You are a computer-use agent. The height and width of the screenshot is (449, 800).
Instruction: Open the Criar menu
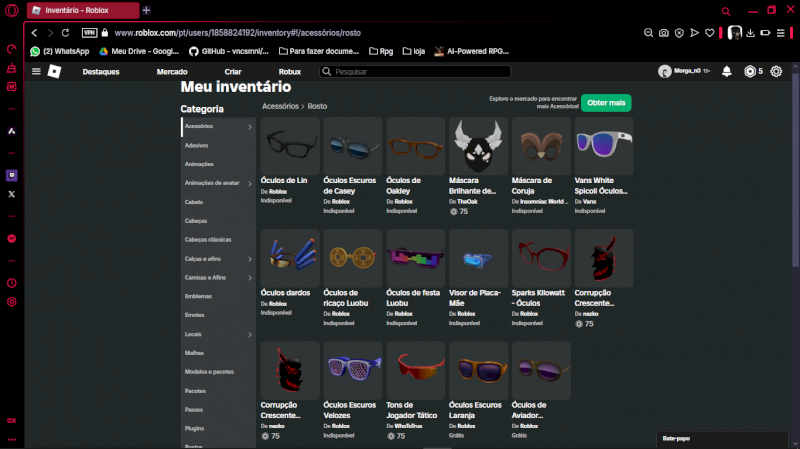click(x=233, y=72)
